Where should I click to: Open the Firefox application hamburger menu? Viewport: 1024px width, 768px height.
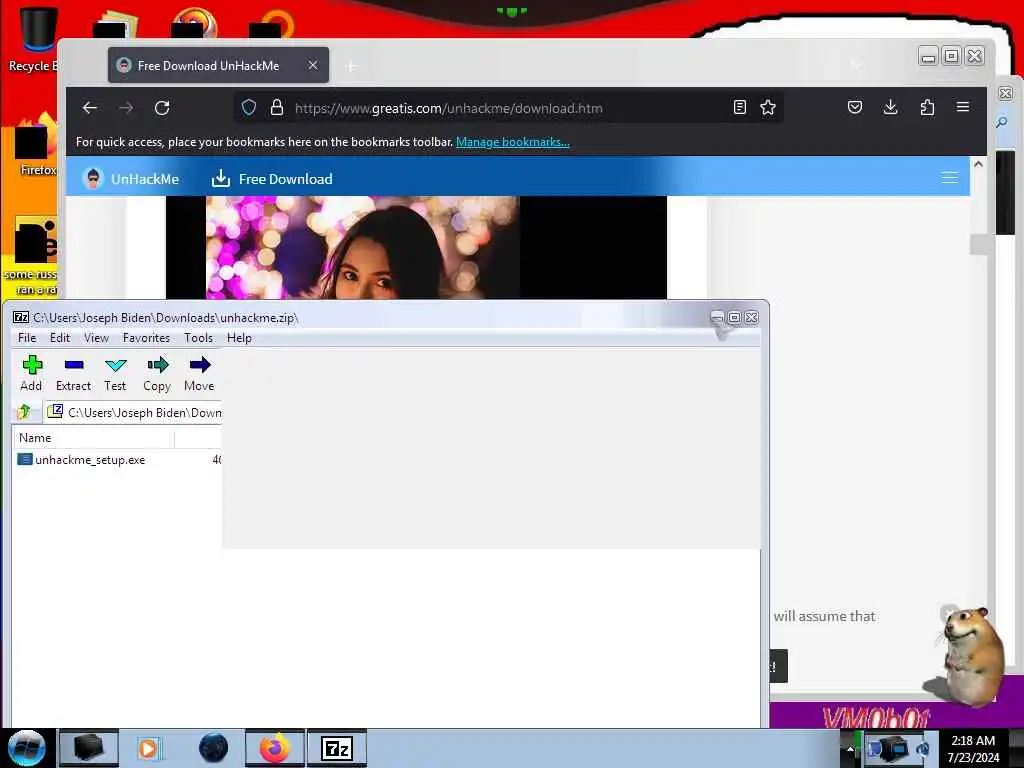963,107
